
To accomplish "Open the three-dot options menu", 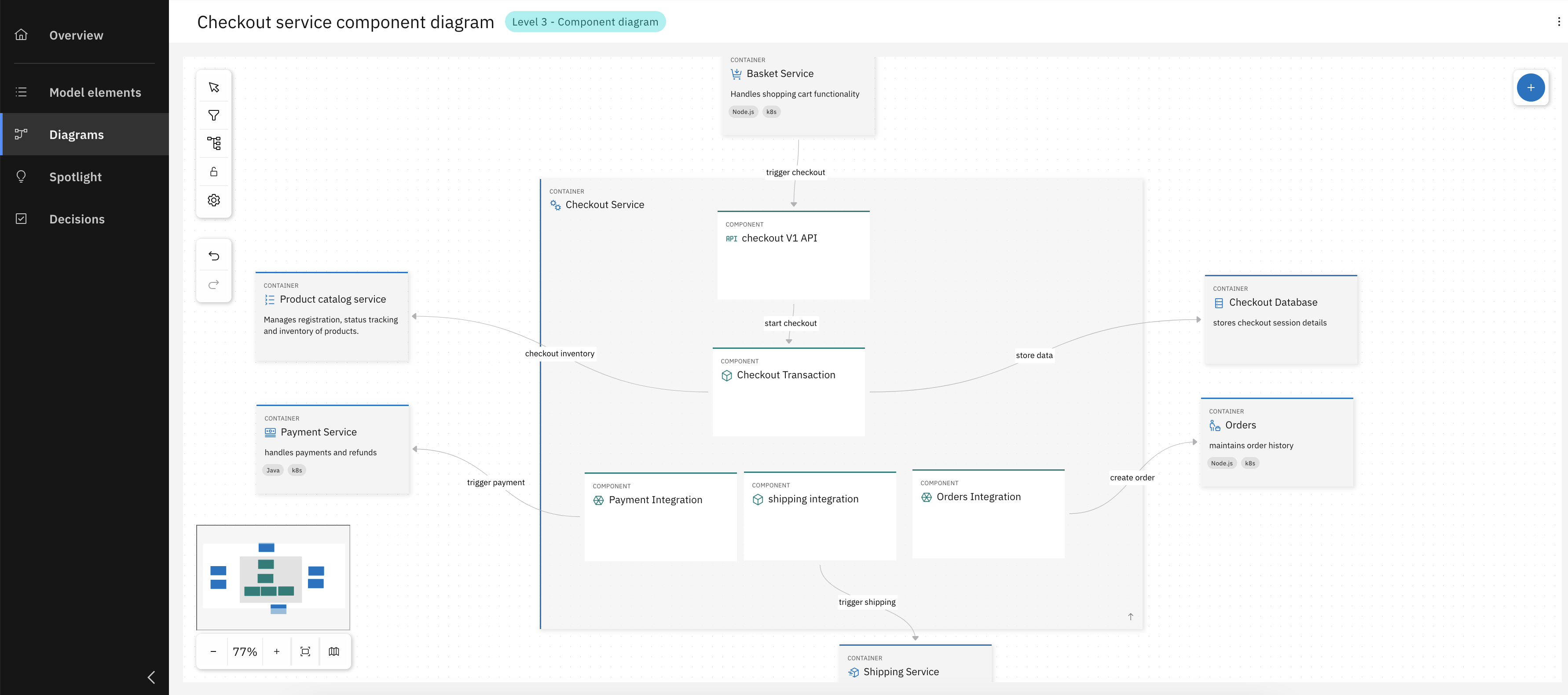I will (x=1558, y=22).
